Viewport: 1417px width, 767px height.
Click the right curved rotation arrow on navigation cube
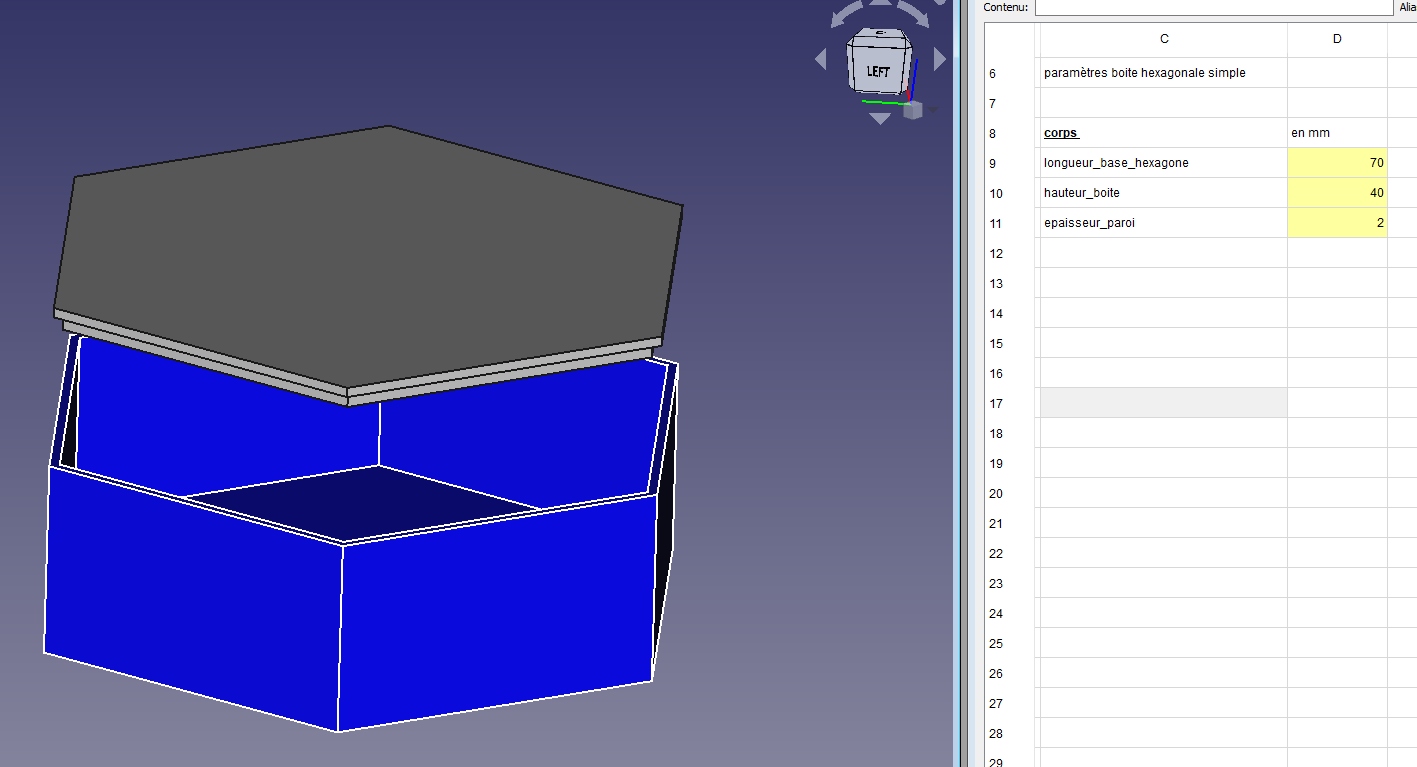[914, 14]
